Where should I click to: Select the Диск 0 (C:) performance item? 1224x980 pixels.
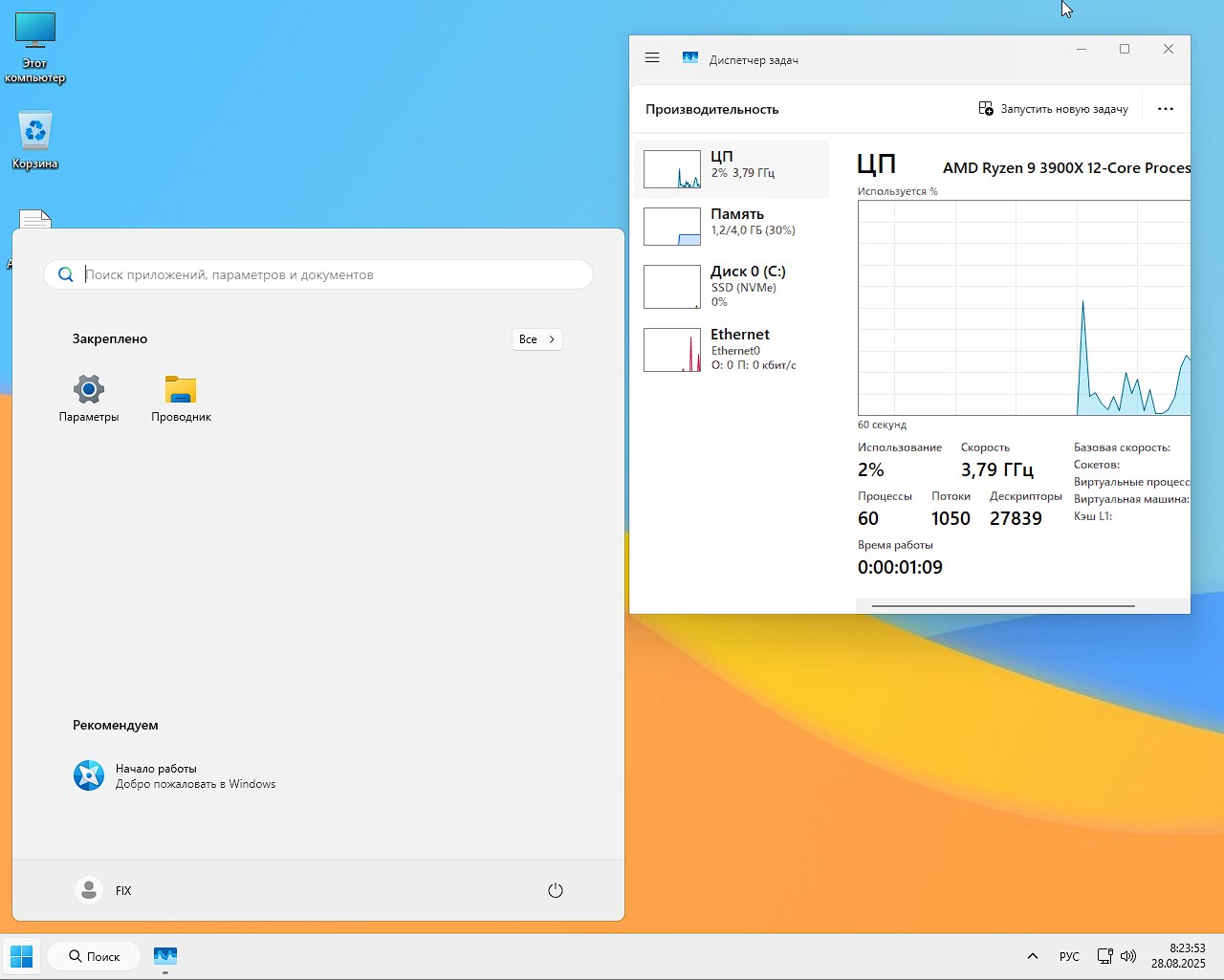pos(732,286)
